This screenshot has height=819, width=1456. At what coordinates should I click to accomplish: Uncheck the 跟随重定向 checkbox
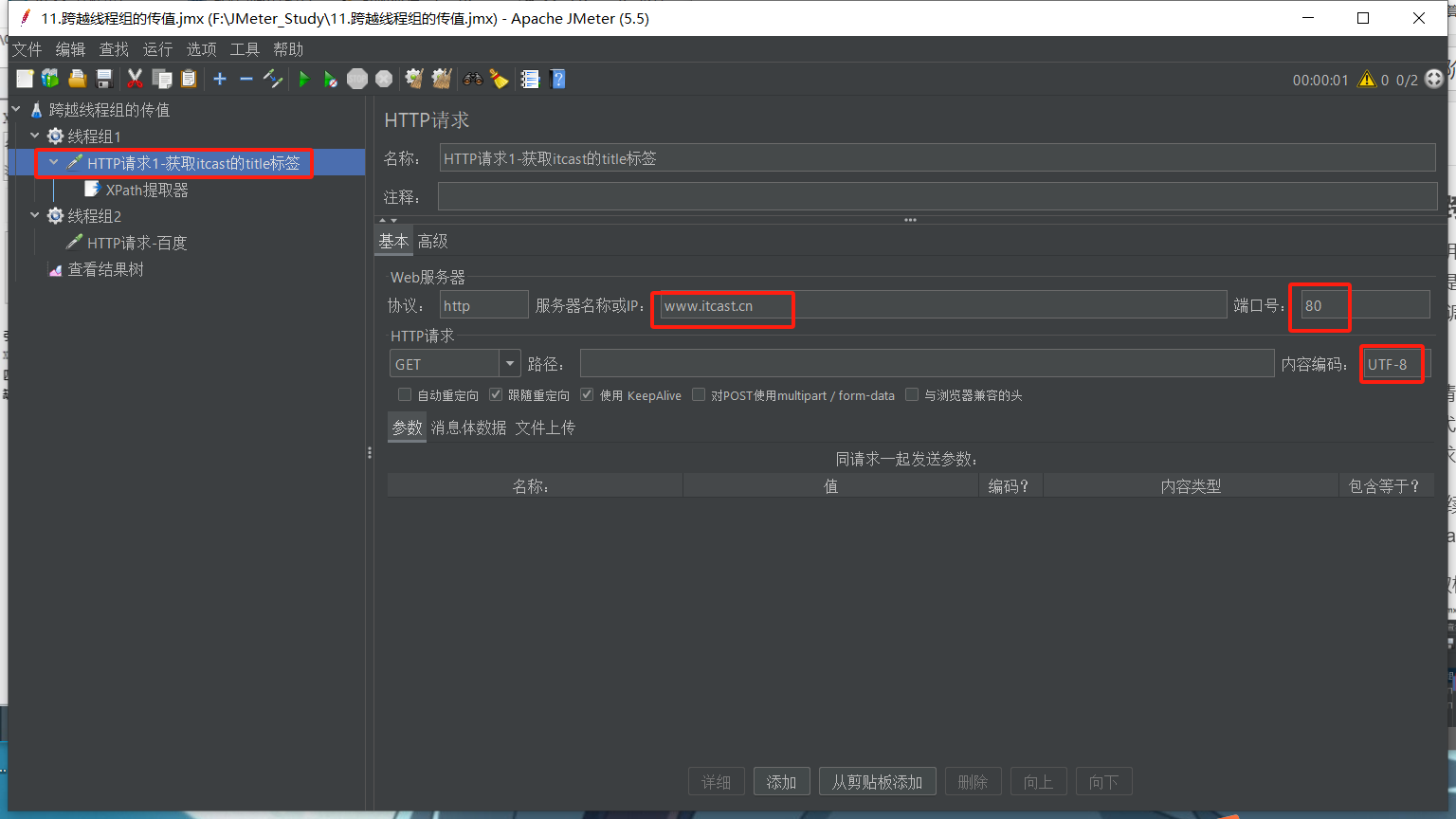(496, 394)
